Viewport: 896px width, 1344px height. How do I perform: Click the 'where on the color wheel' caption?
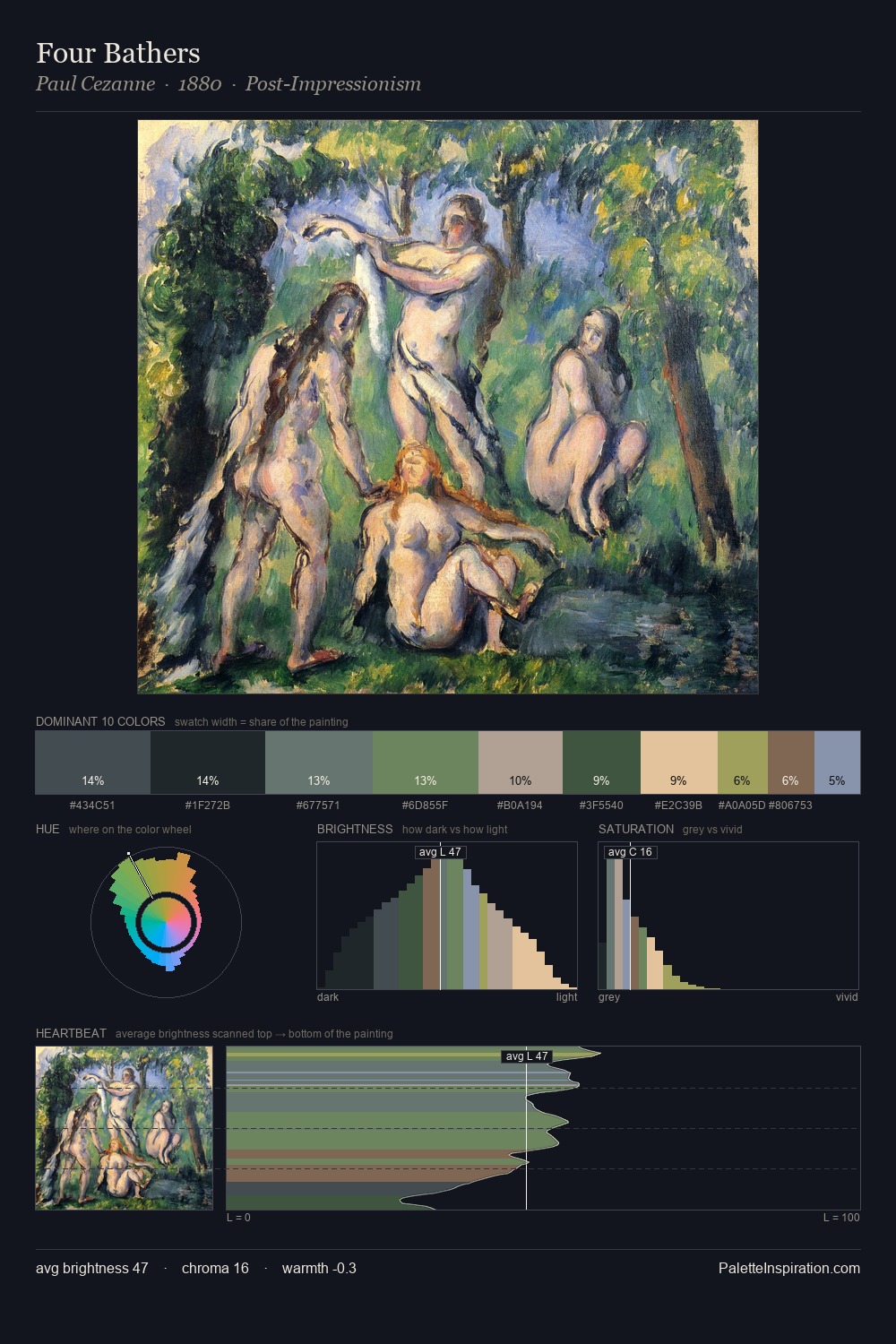tap(130, 830)
